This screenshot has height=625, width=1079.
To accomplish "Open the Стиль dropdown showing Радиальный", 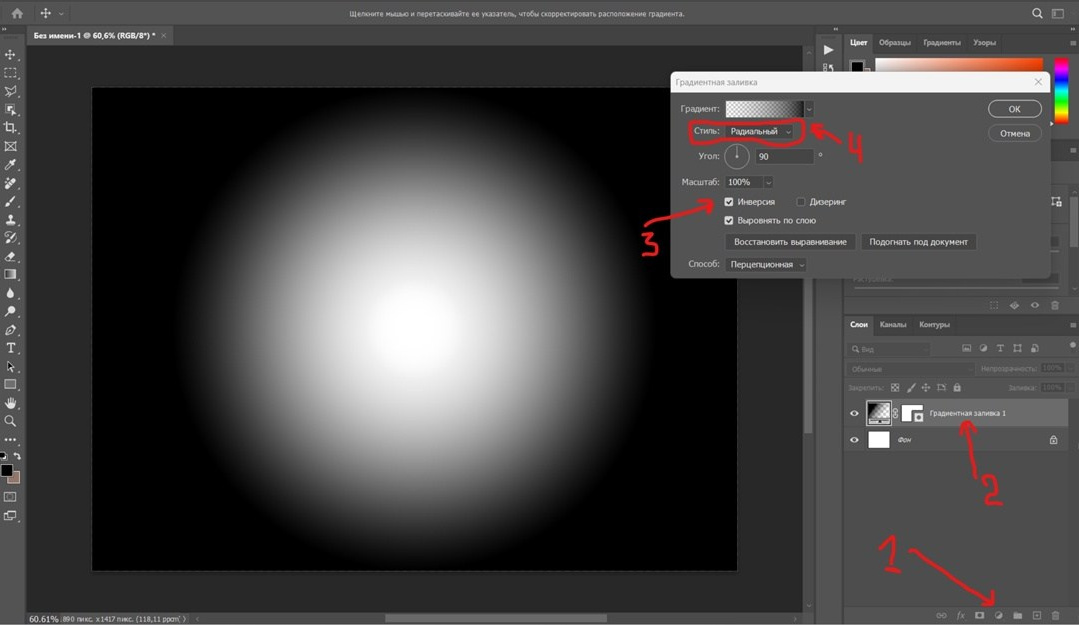I will coord(760,131).
